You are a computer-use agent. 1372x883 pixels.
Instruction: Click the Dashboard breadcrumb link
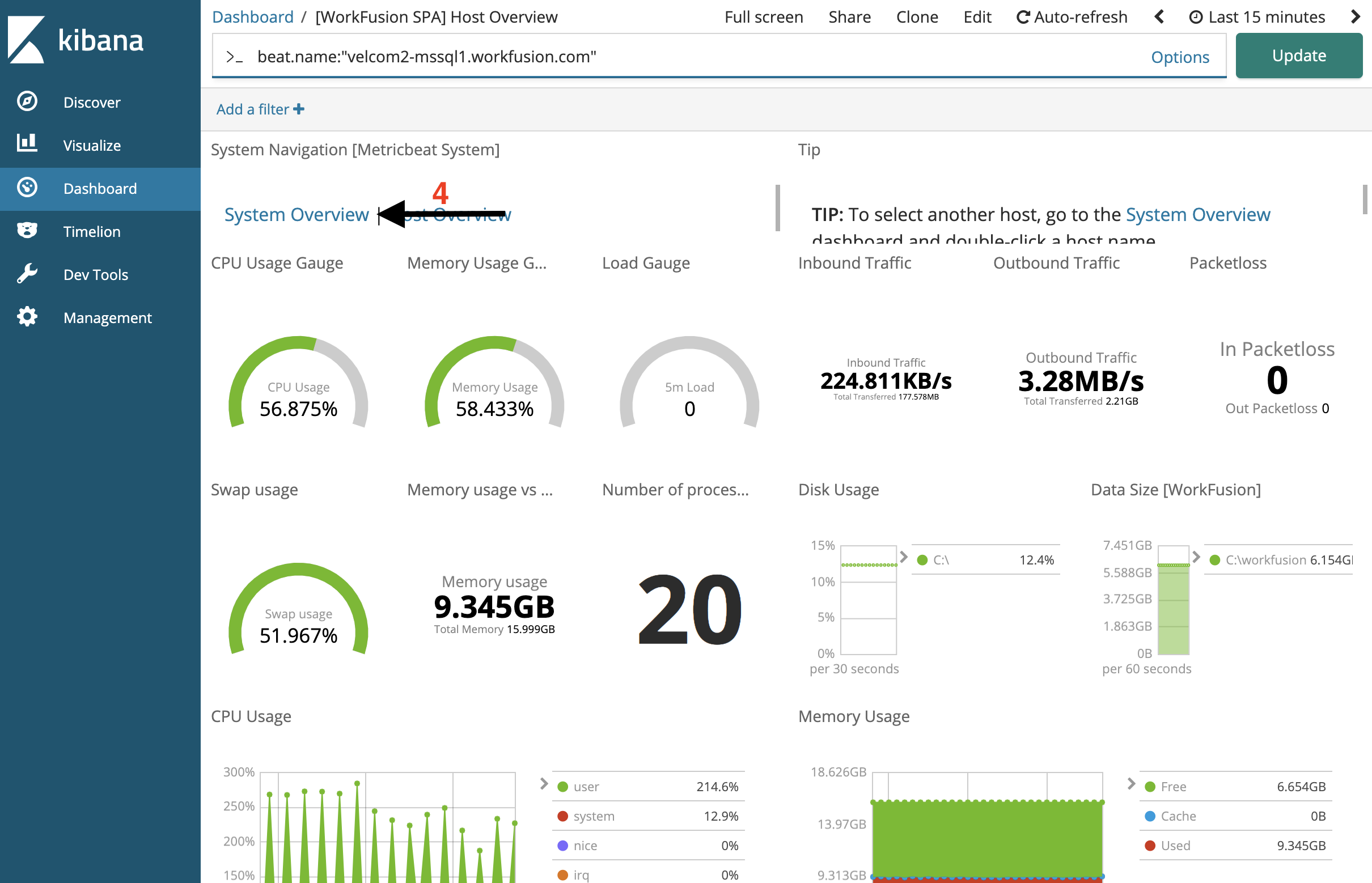click(x=252, y=17)
